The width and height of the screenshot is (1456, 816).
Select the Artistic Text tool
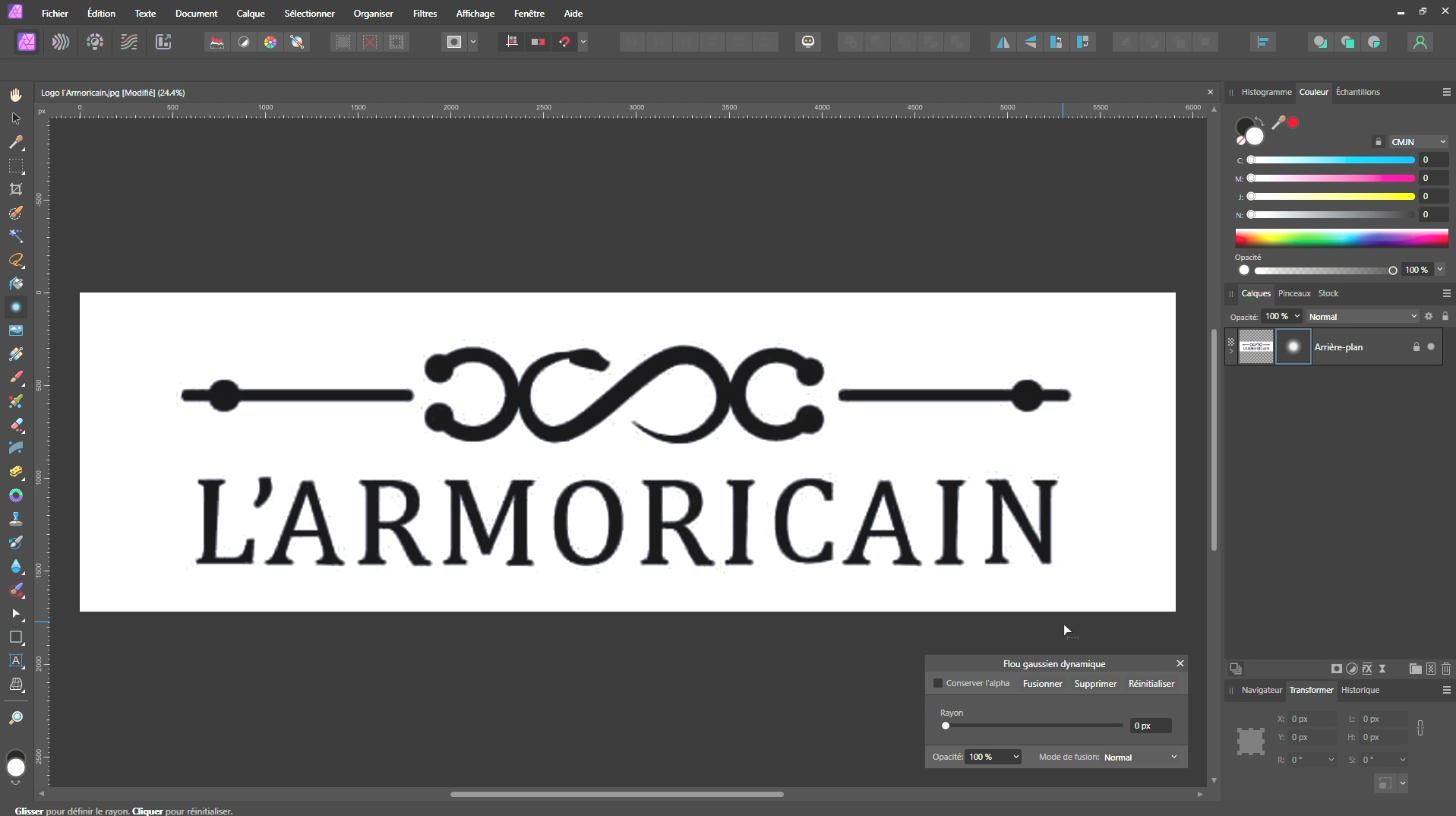coord(16,661)
